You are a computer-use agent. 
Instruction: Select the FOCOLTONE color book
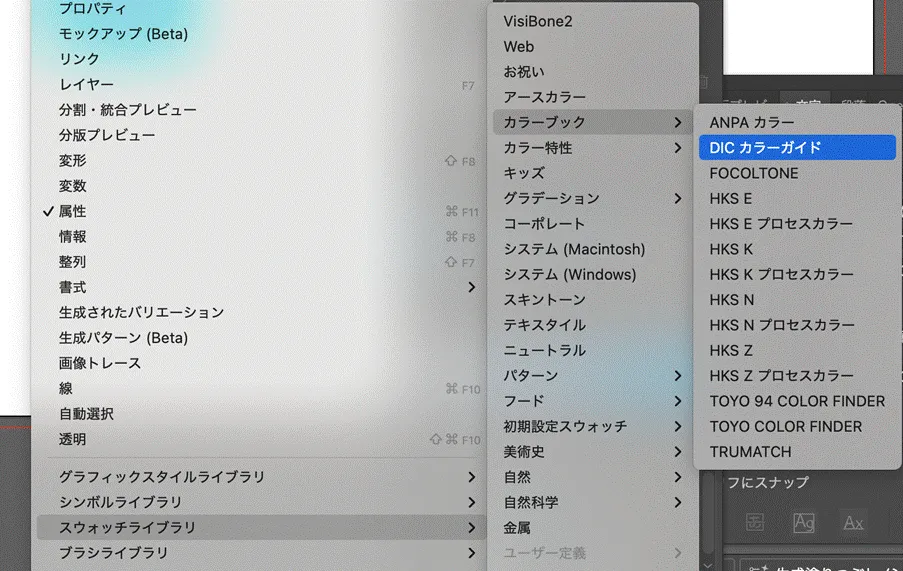[x=754, y=173]
